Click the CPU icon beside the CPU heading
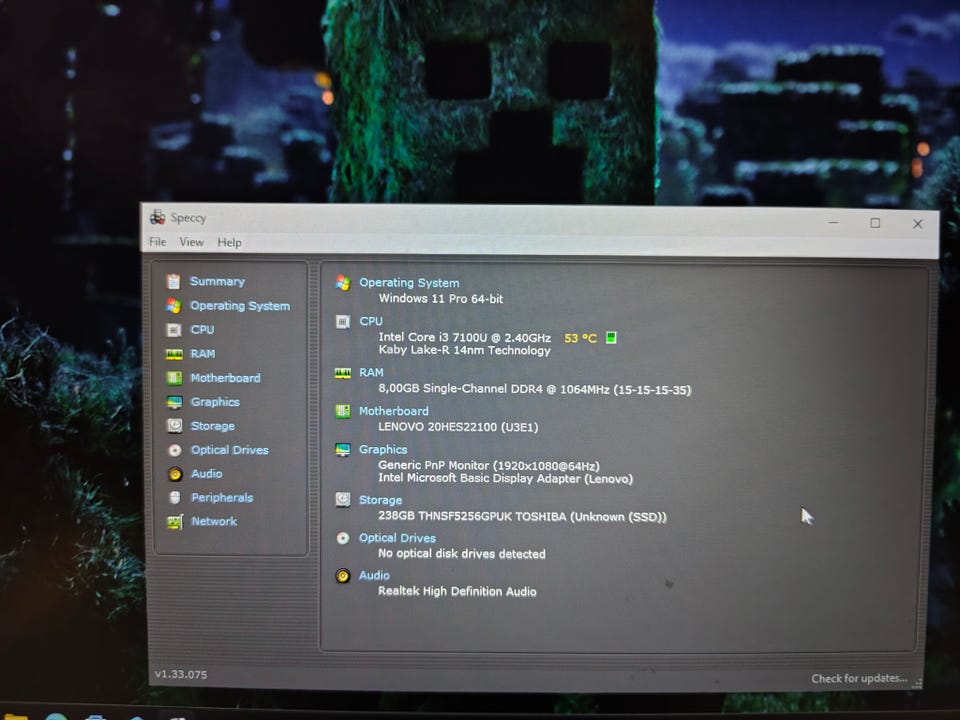 click(343, 321)
